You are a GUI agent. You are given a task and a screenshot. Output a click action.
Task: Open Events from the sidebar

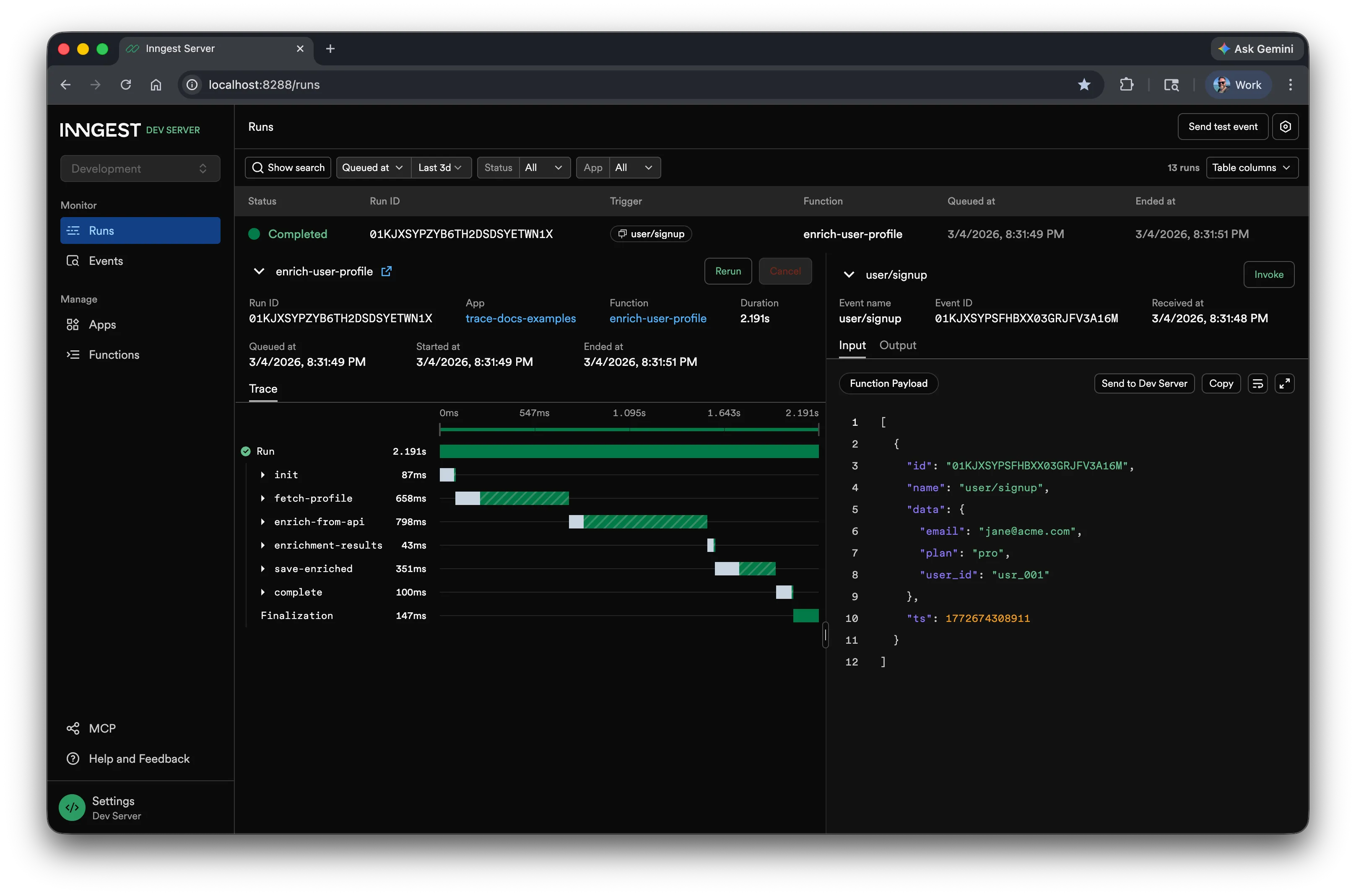pyautogui.click(x=107, y=261)
